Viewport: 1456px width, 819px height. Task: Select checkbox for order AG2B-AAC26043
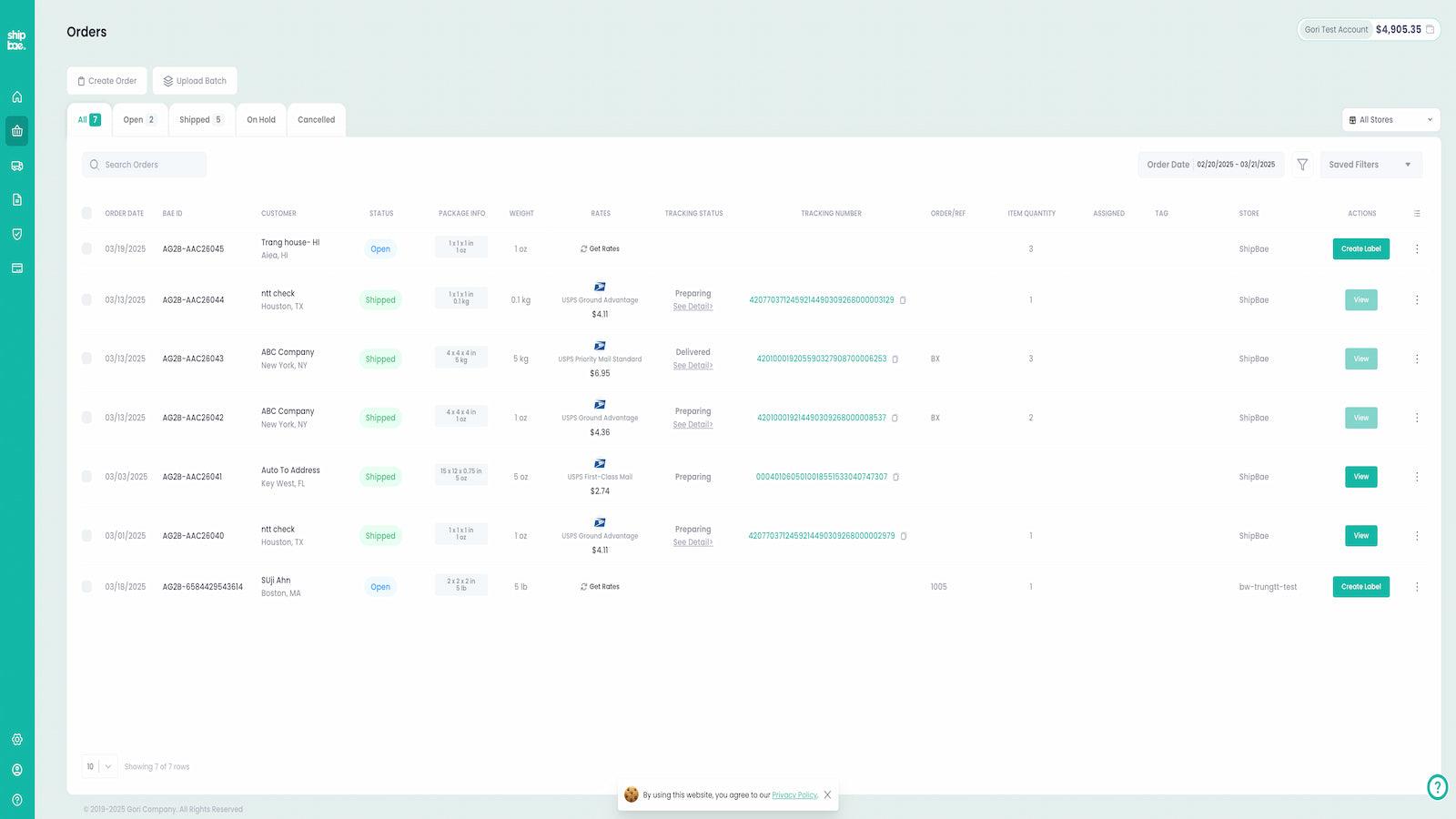pos(86,359)
